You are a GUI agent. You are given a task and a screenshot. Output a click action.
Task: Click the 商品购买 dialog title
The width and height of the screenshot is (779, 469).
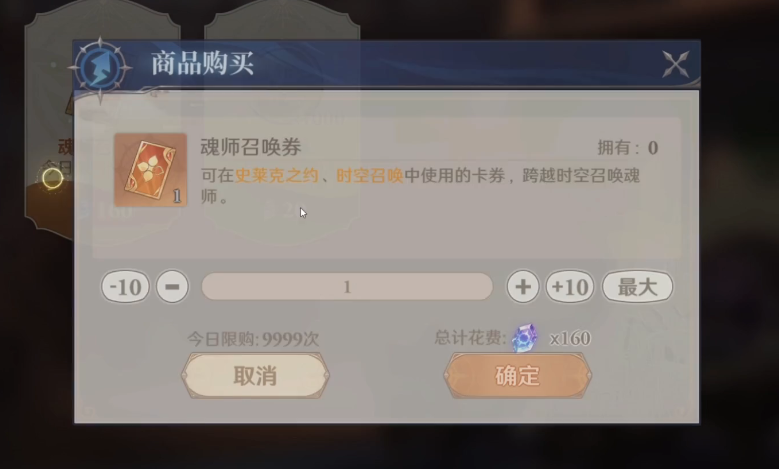(x=202, y=64)
